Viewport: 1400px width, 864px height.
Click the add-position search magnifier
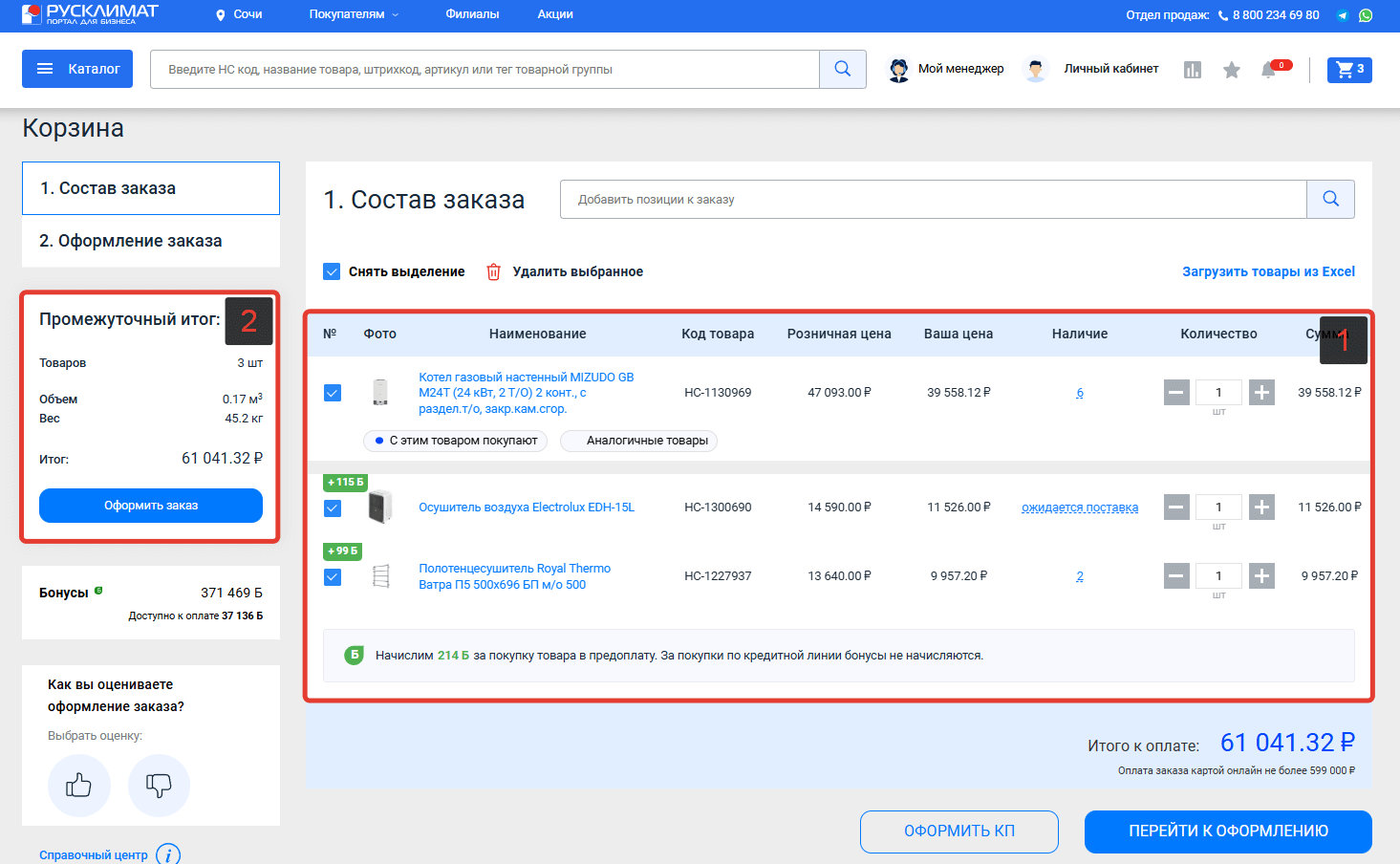pos(1330,199)
